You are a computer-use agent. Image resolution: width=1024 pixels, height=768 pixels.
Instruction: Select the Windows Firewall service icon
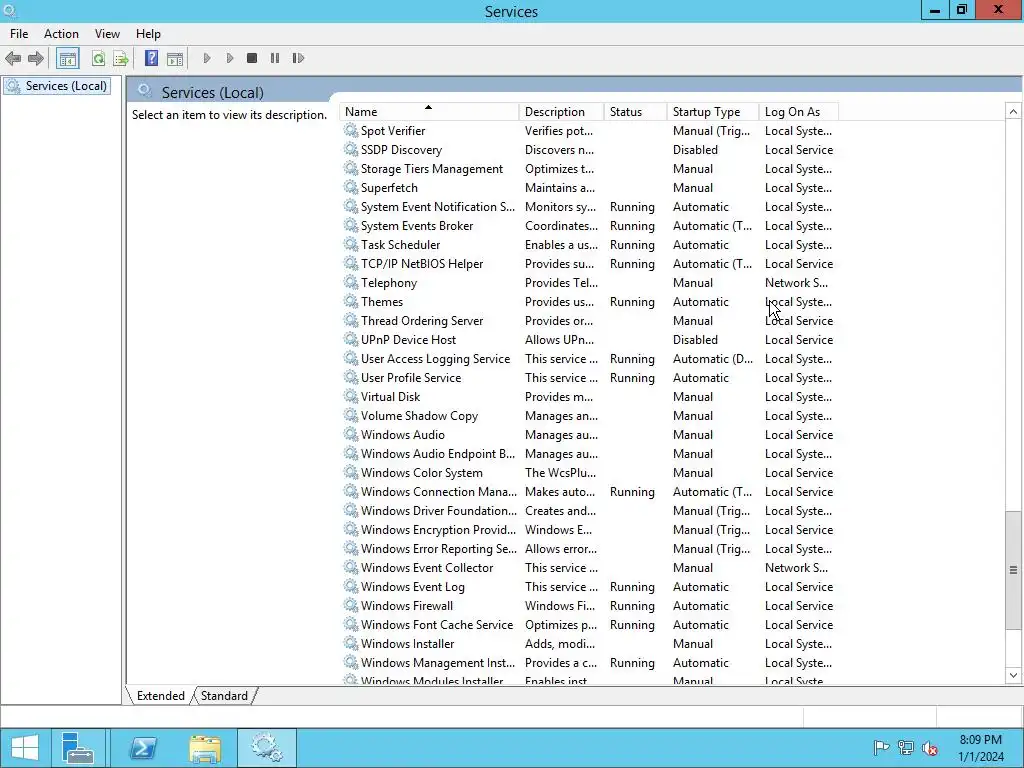[x=351, y=605]
